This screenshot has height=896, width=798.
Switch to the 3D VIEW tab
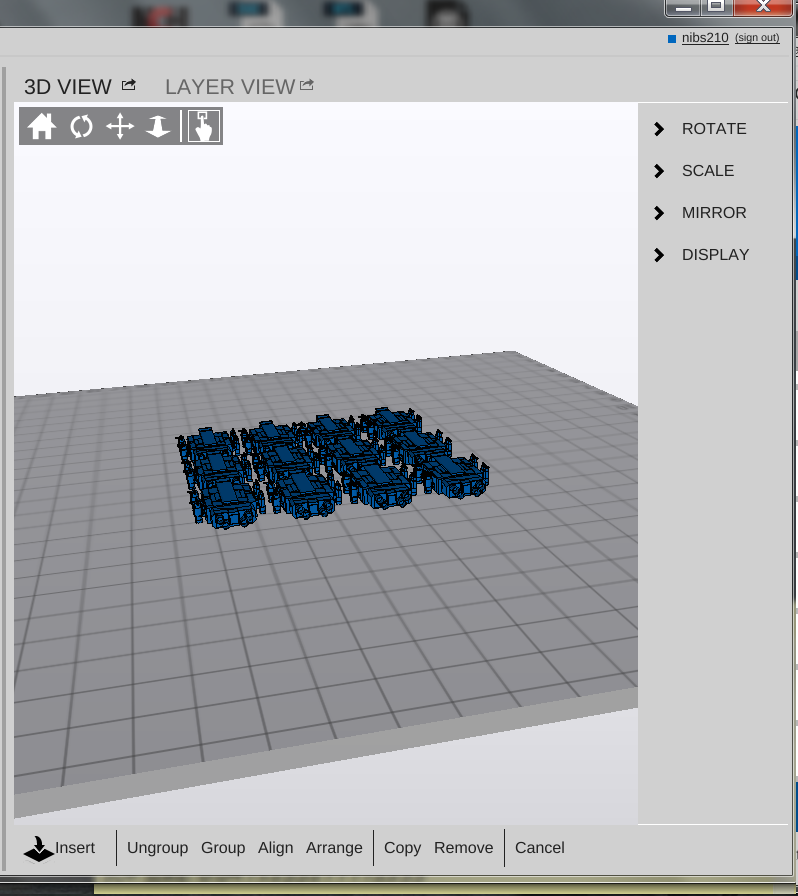(67, 87)
